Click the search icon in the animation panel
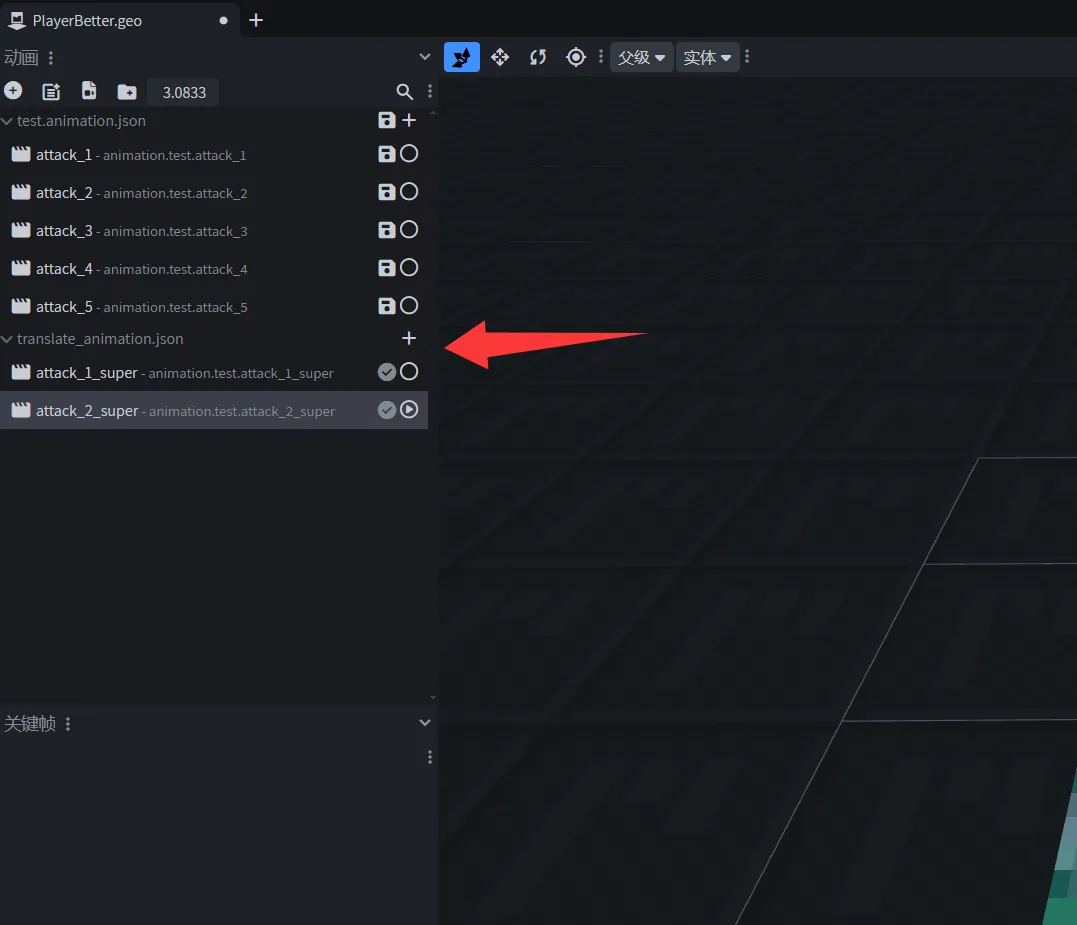 point(404,92)
